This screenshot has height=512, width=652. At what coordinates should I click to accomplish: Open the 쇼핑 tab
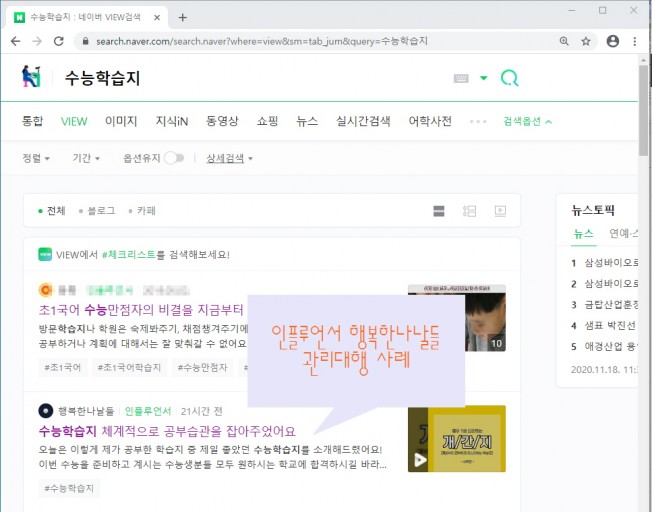point(267,121)
